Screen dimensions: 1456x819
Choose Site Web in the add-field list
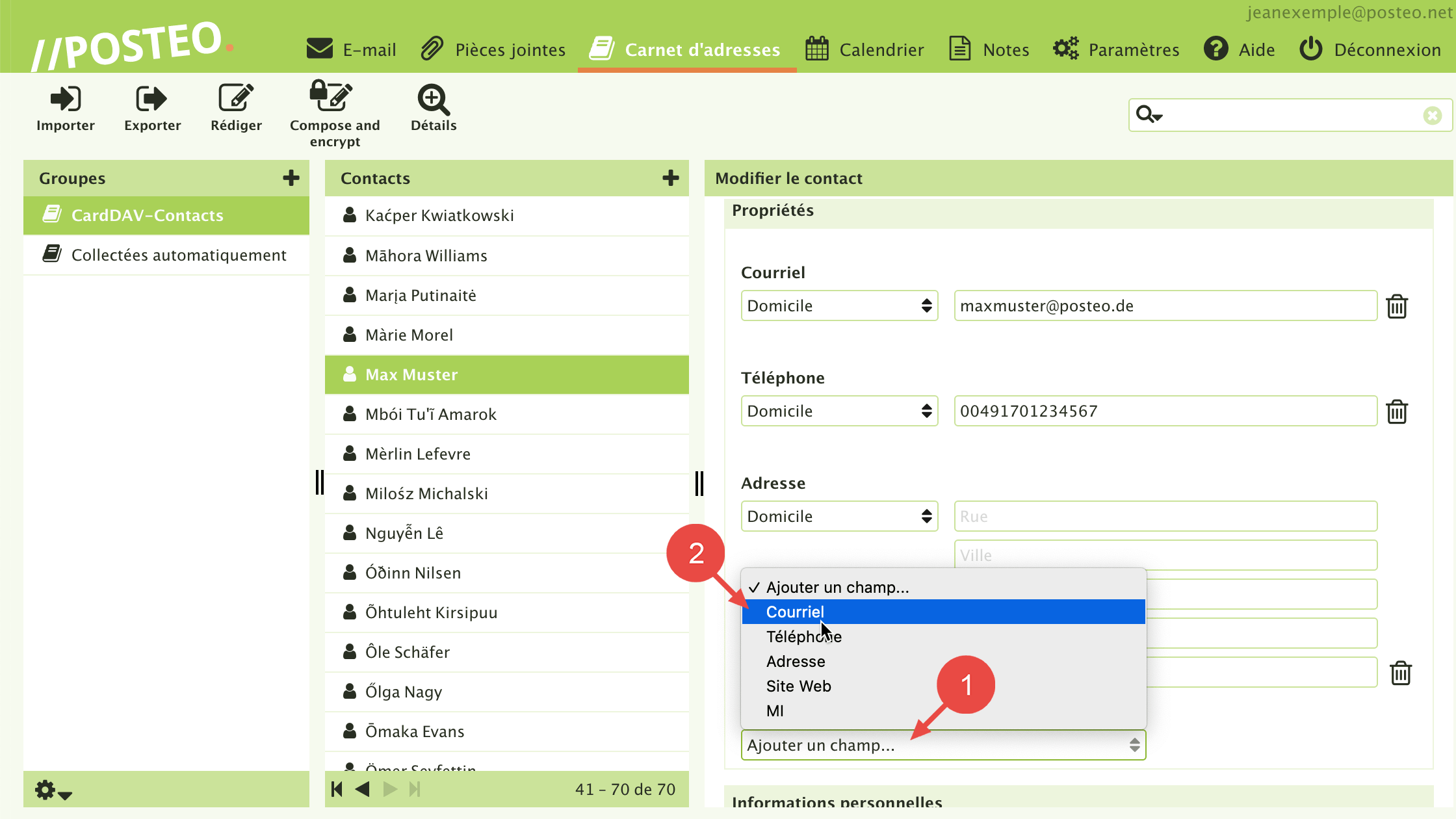(798, 686)
